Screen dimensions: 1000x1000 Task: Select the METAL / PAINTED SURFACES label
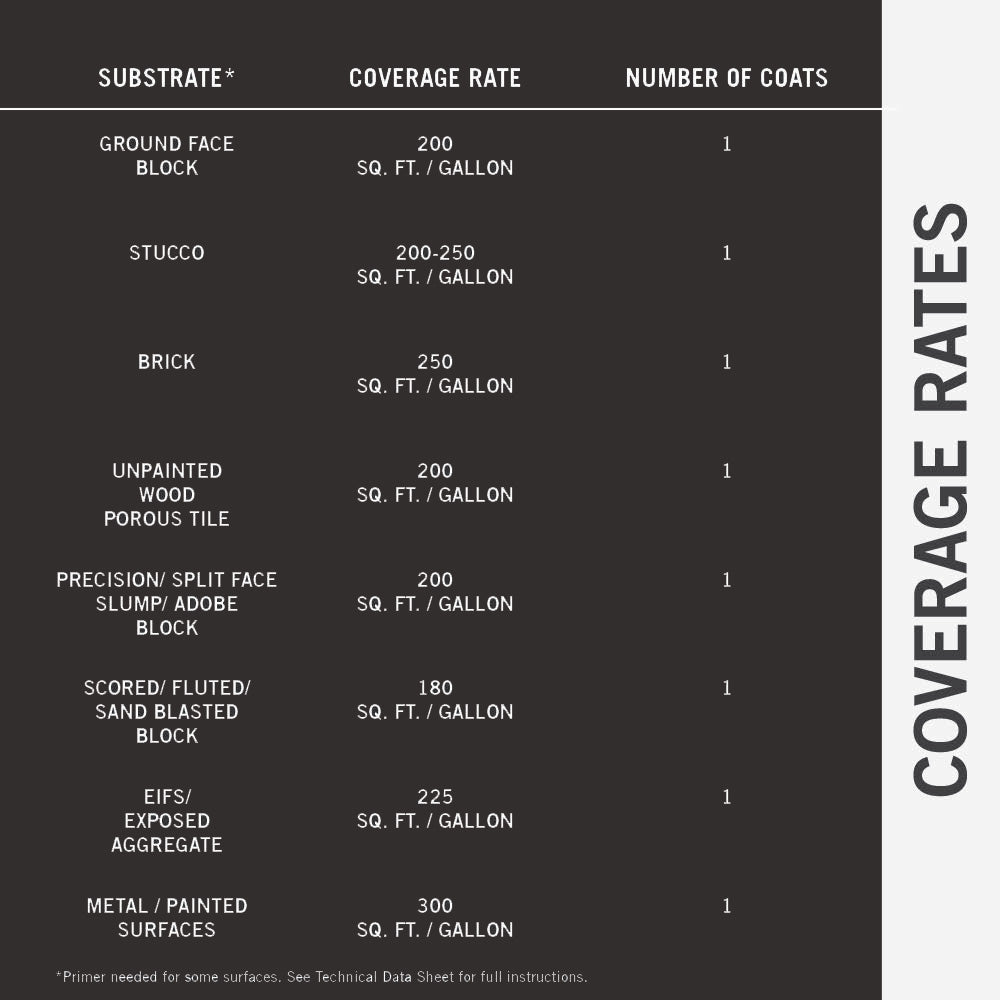[x=166, y=918]
